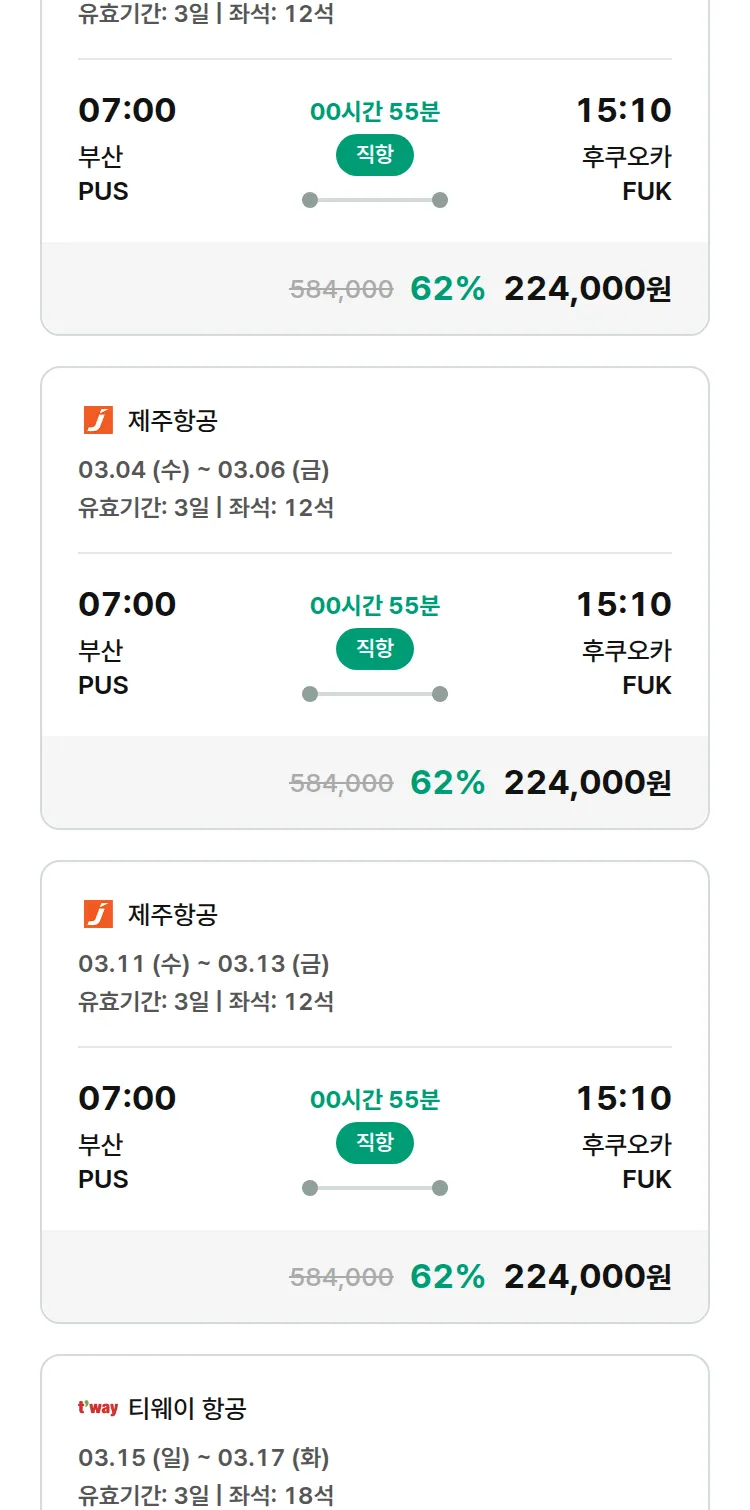Click Jeju Air logo on 03.11 flight card
750x1510 pixels.
click(98, 914)
